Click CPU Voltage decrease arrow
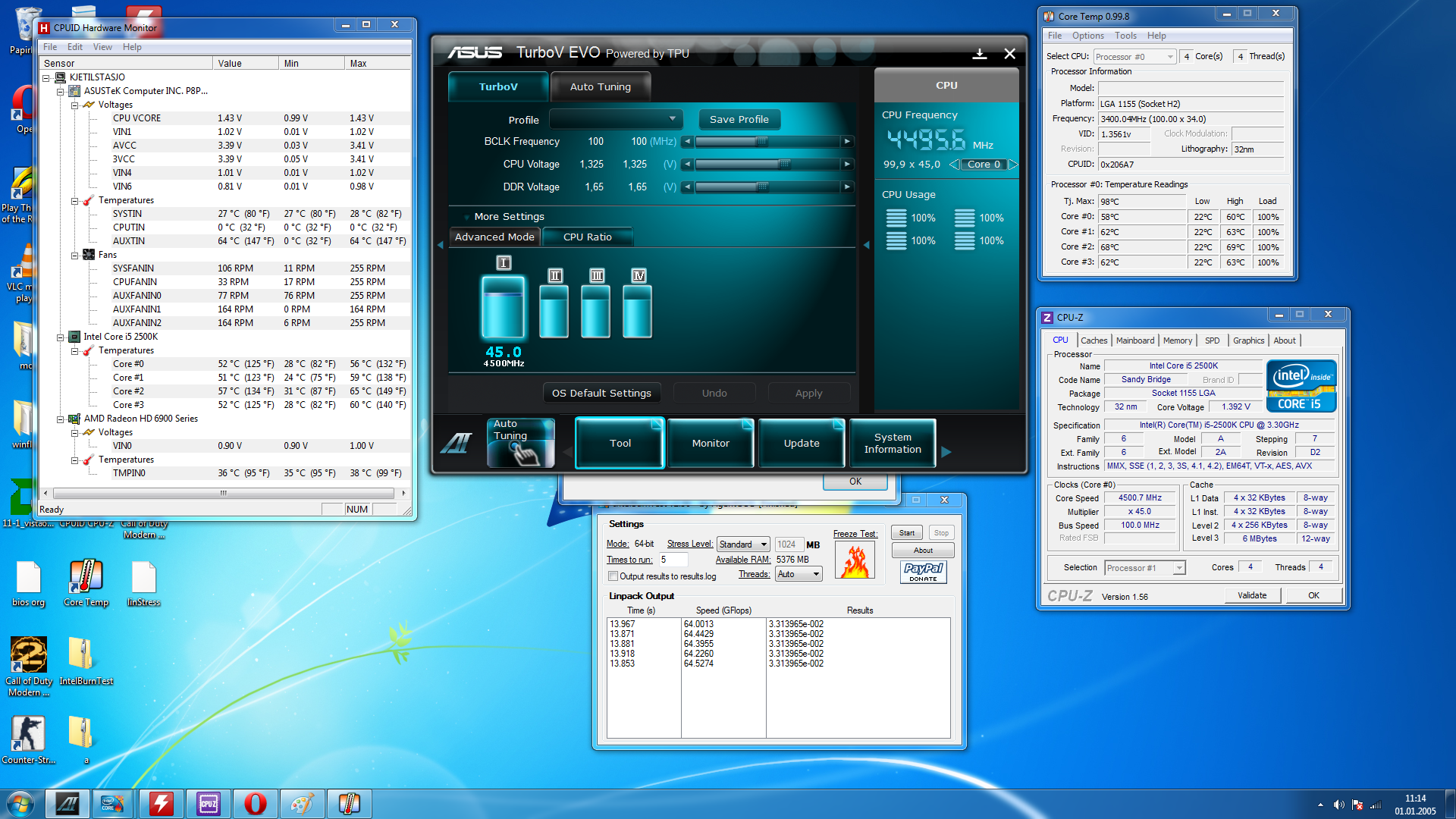 click(x=687, y=164)
